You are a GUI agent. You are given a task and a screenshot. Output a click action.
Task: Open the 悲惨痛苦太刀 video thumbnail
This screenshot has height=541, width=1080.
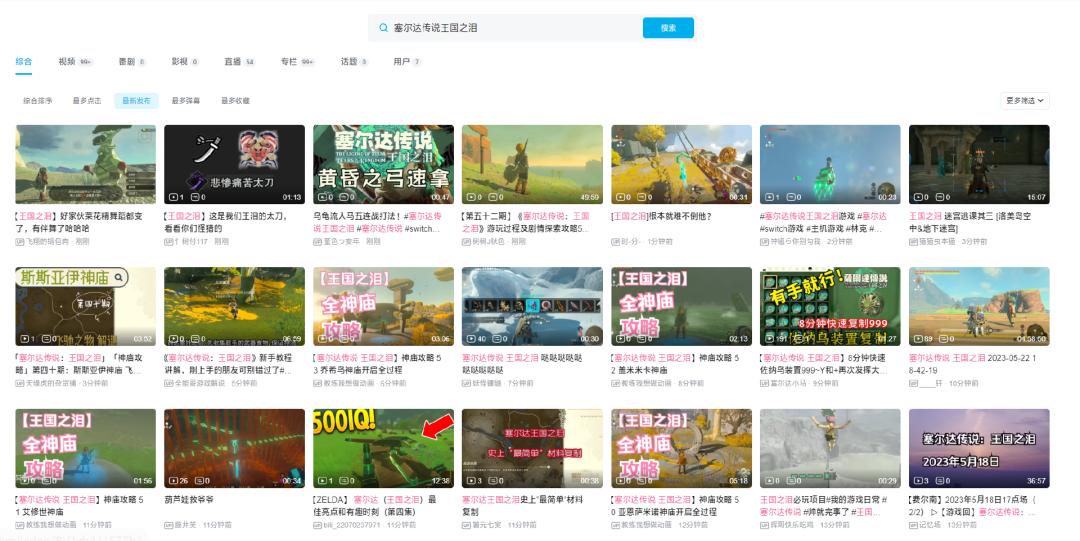point(234,164)
